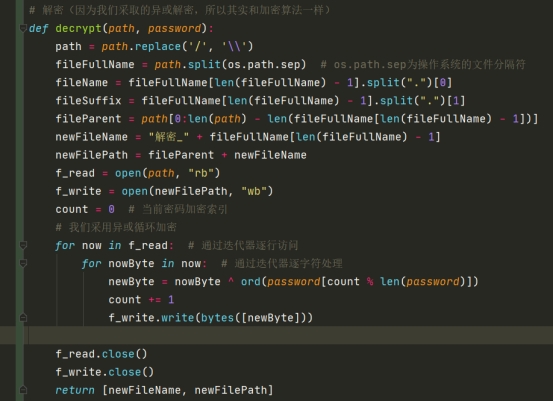Click 'f_read.close()' line
Screen dimensions: 553x401
point(101,354)
